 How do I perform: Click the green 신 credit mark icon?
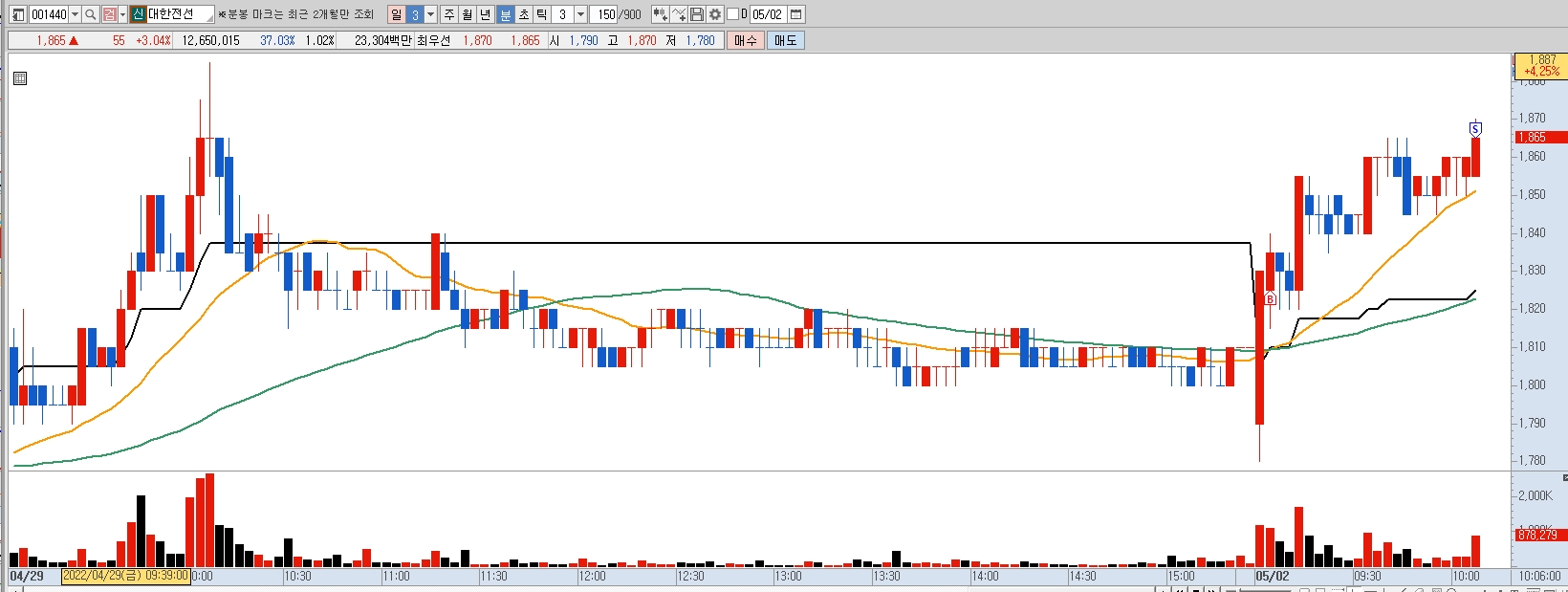coord(138,14)
